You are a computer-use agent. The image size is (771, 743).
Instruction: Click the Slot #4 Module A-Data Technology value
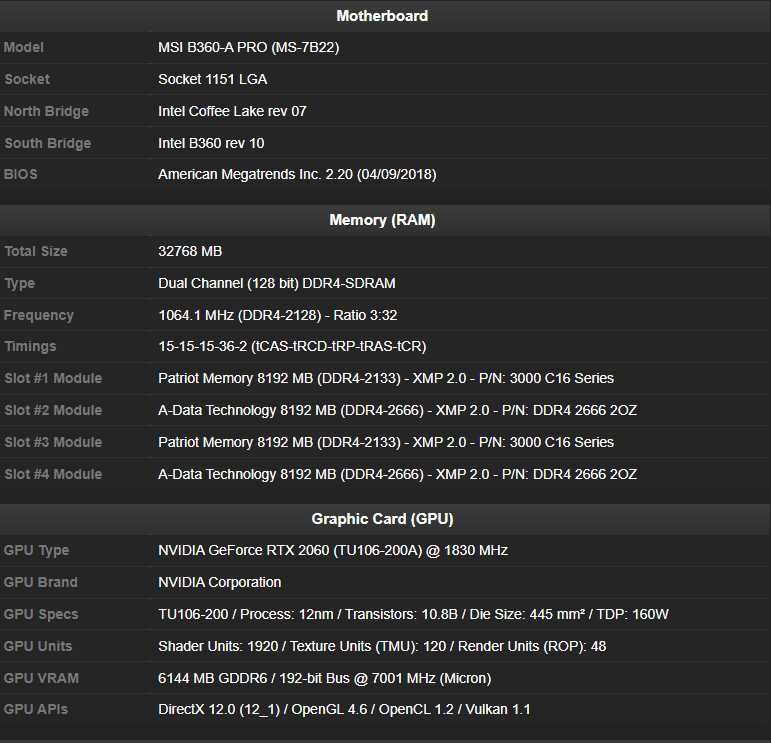tap(397, 475)
